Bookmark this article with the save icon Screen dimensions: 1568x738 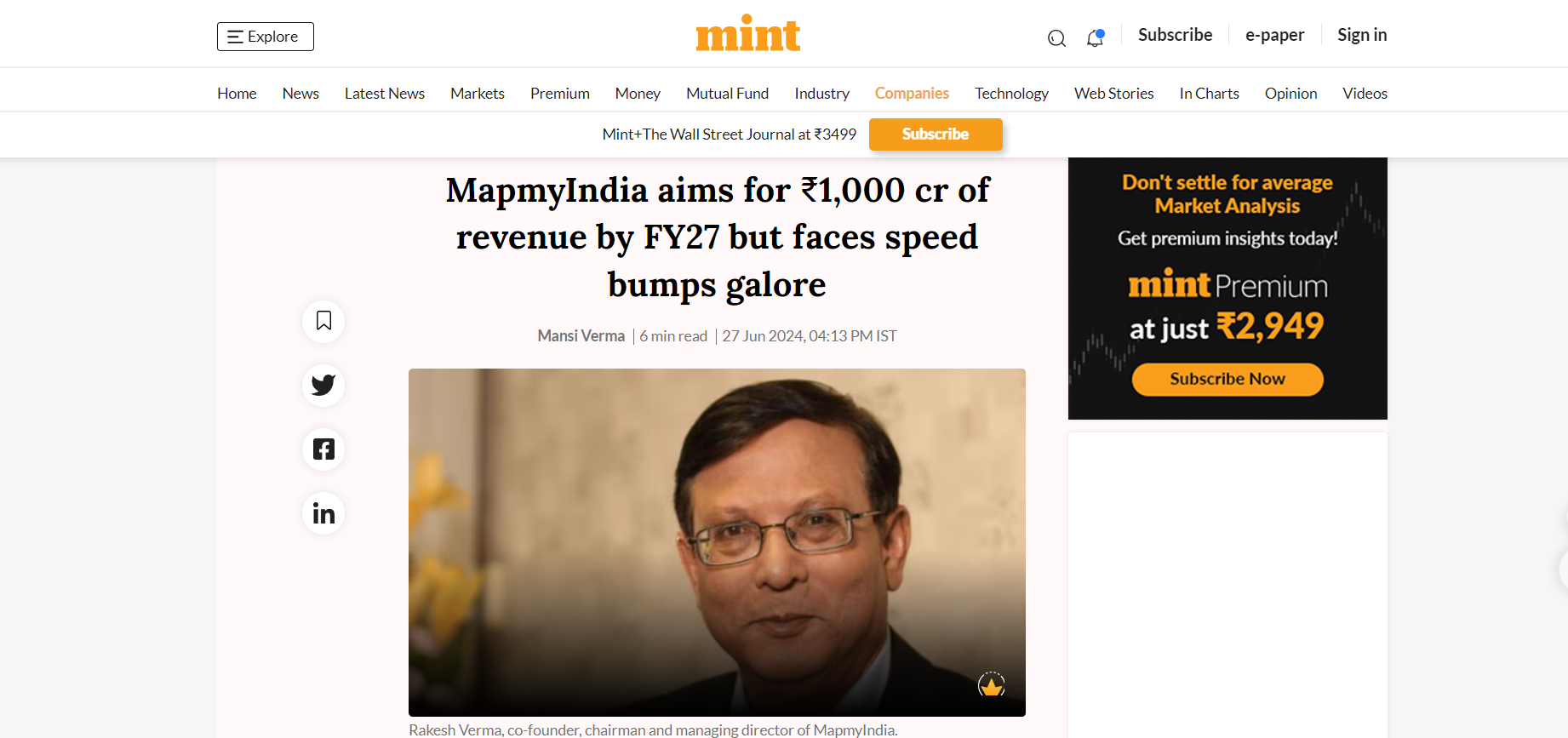tap(323, 321)
